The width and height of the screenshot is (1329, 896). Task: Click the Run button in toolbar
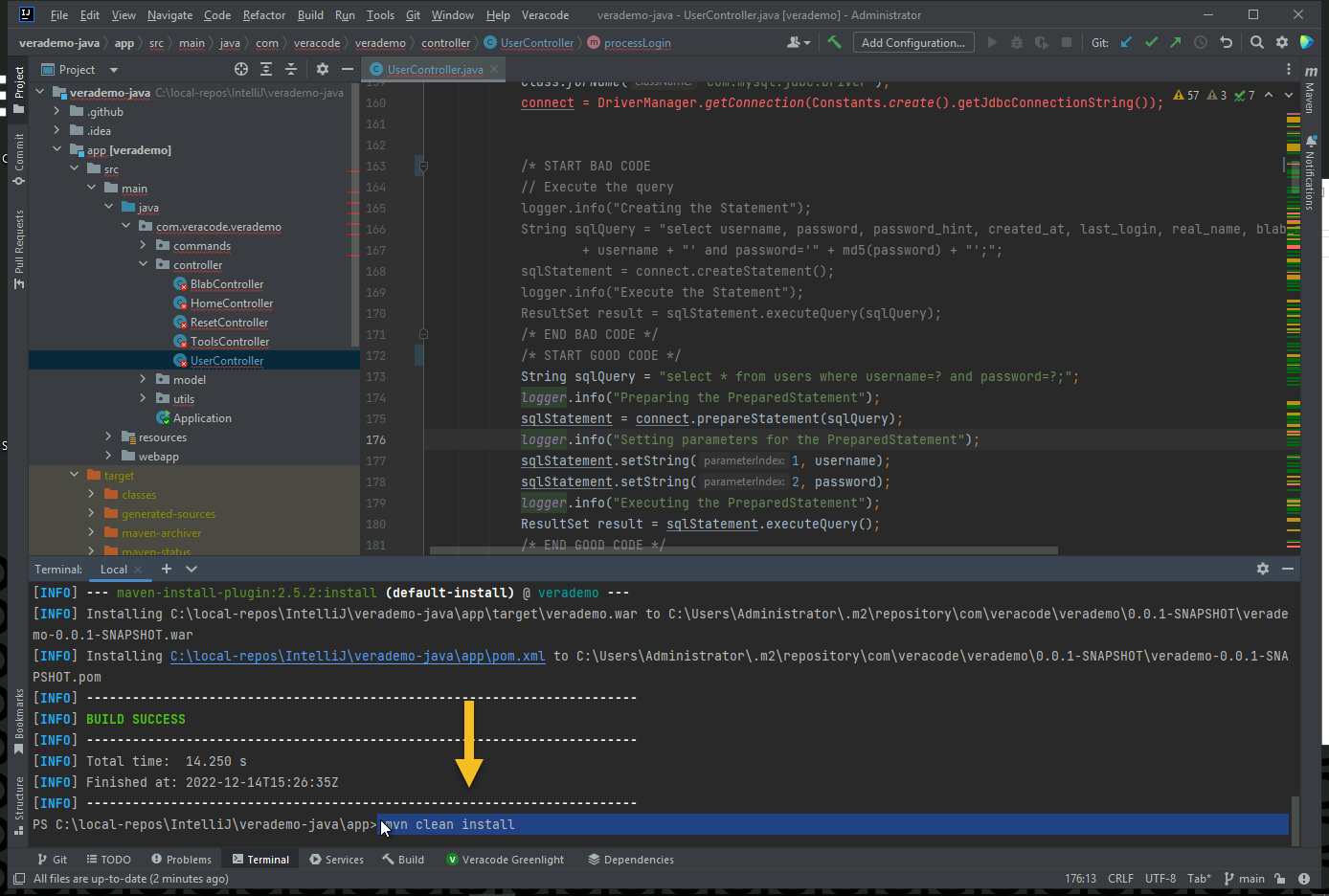(992, 42)
